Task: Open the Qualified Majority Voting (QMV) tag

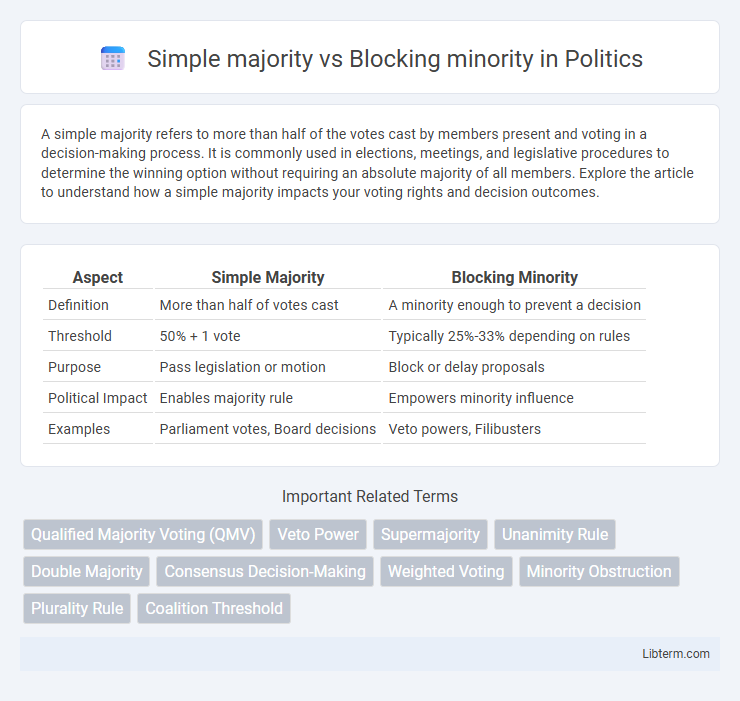Action: point(143,534)
